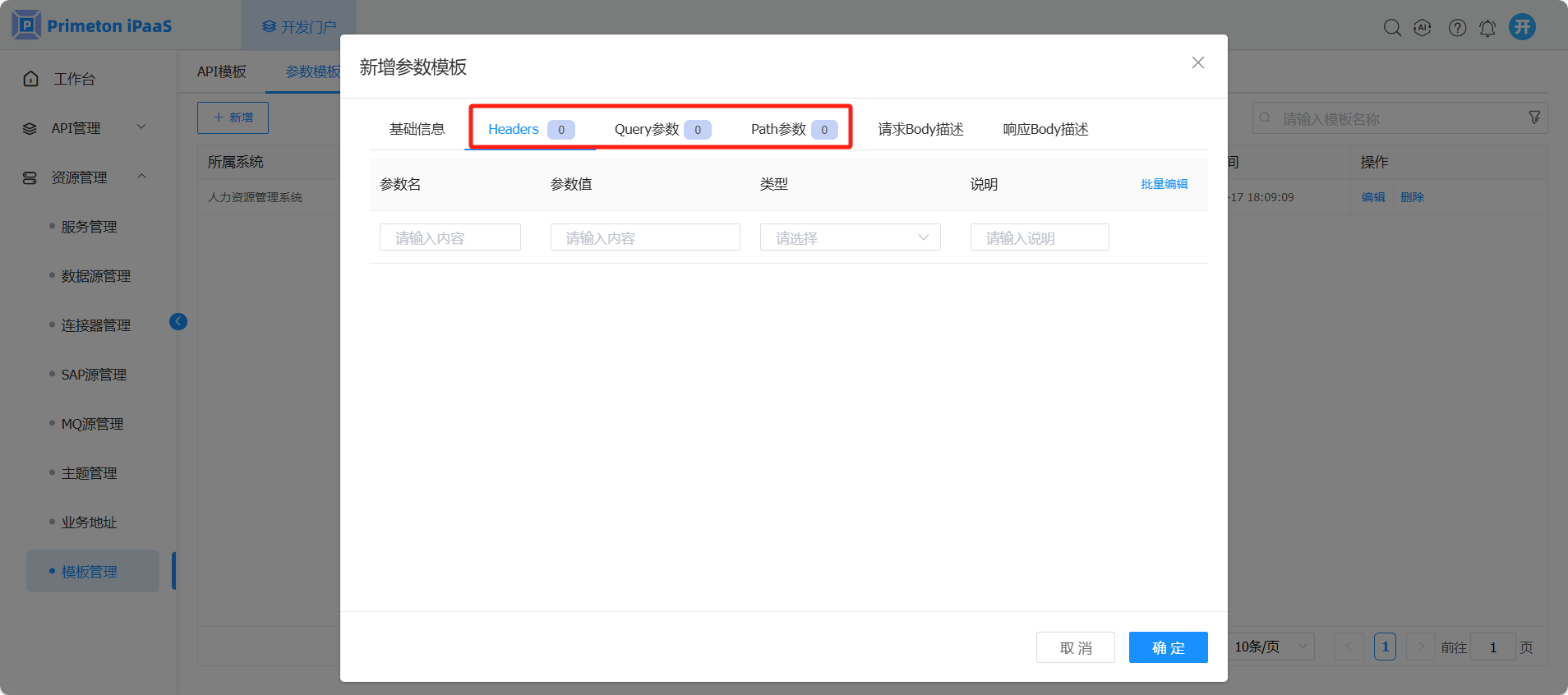Viewport: 1568px width, 695px height.
Task: Expand the API管理 sidebar menu
Action: pyautogui.click(x=86, y=128)
